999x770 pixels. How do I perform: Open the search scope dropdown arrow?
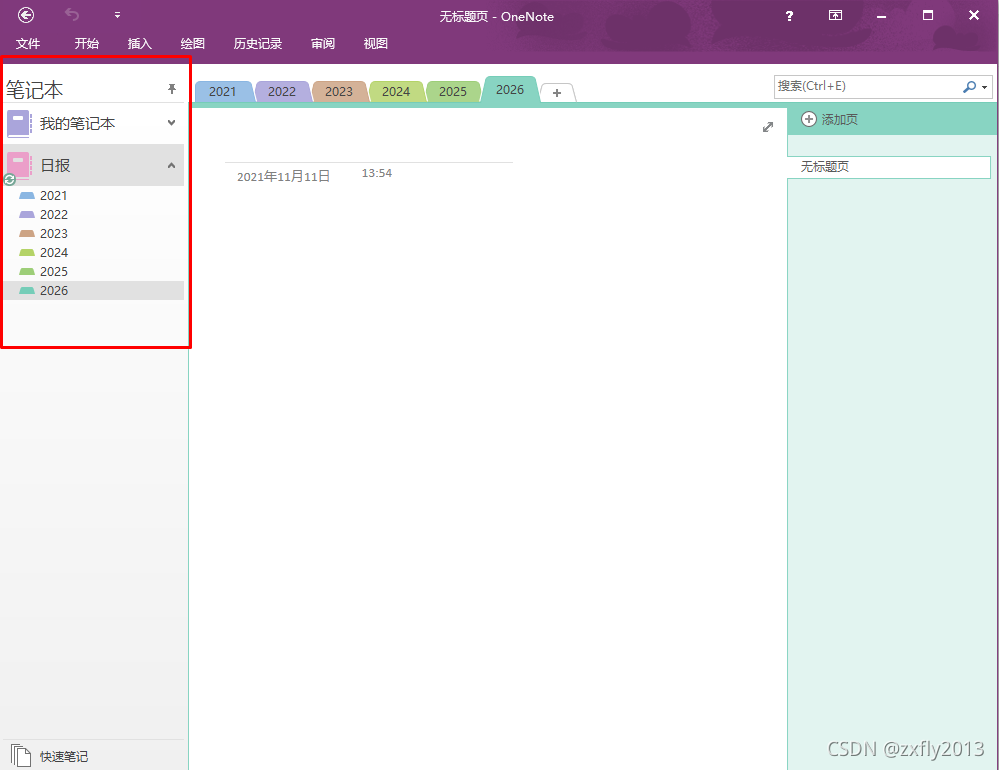tap(985, 87)
